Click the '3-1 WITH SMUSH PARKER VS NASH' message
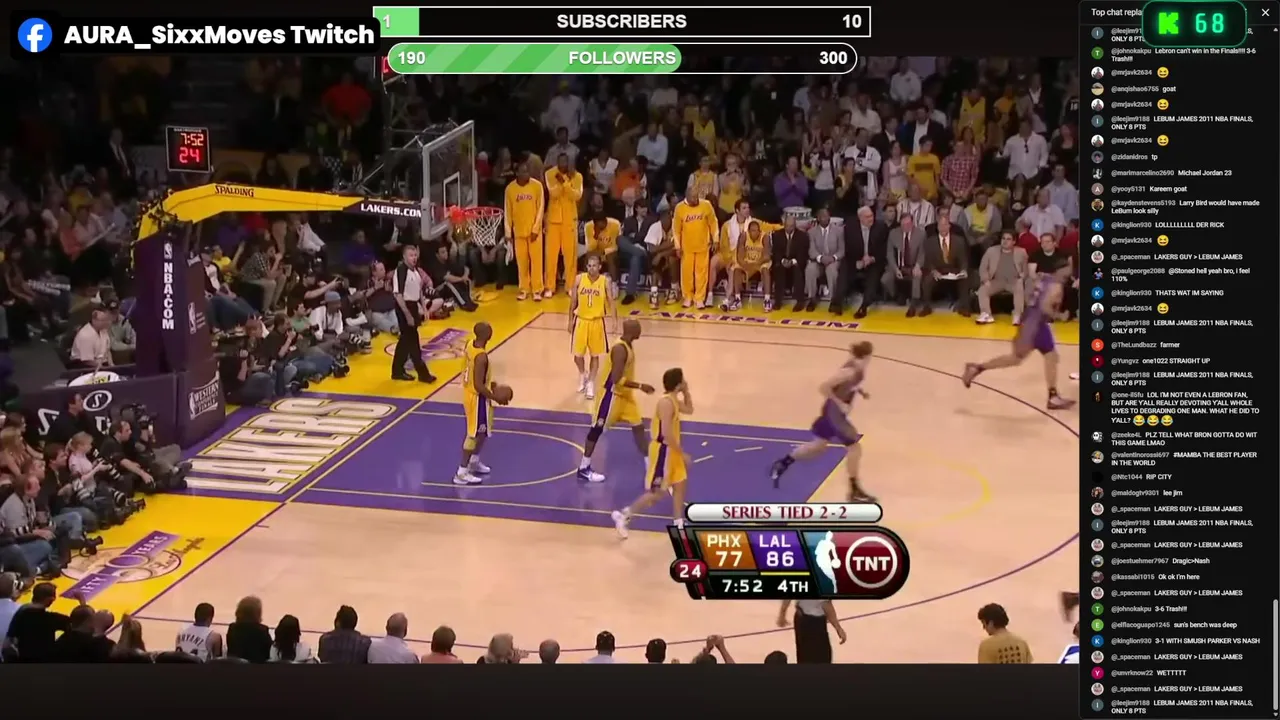1280x720 pixels. click(x=1208, y=641)
